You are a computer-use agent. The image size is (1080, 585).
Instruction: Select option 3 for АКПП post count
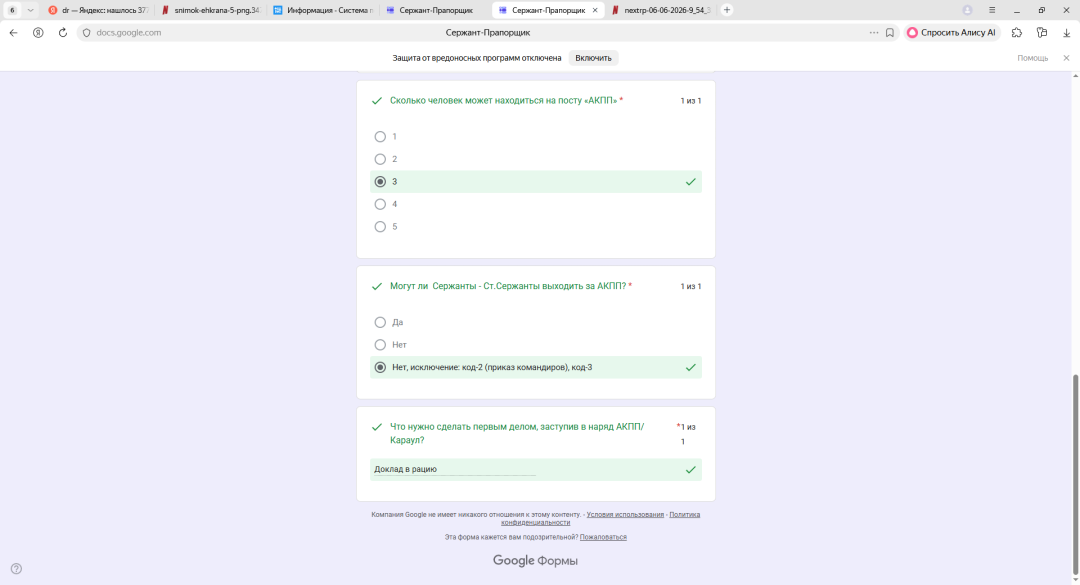[x=380, y=182]
